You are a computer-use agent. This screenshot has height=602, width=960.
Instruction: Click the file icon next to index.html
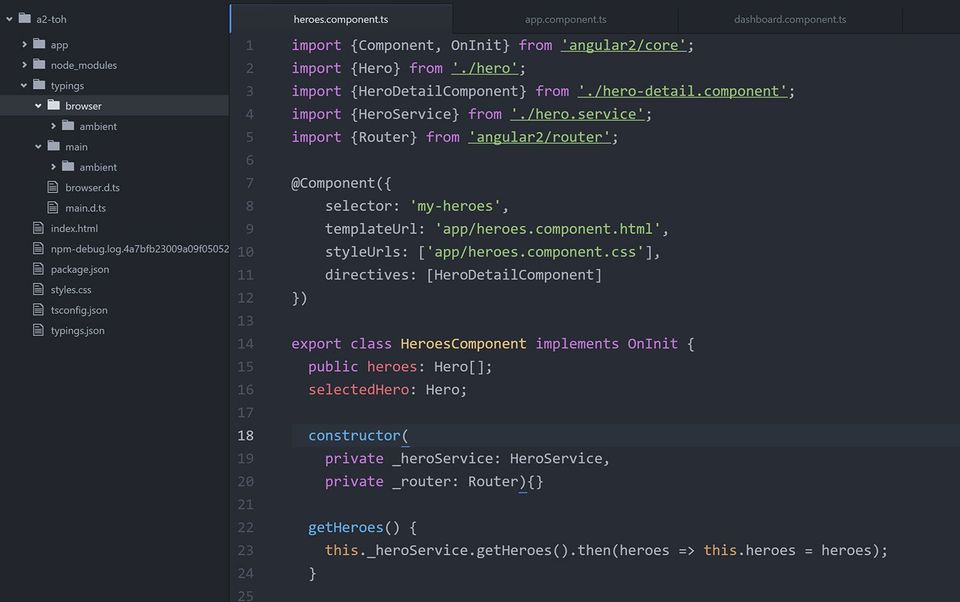pyautogui.click(x=38, y=228)
